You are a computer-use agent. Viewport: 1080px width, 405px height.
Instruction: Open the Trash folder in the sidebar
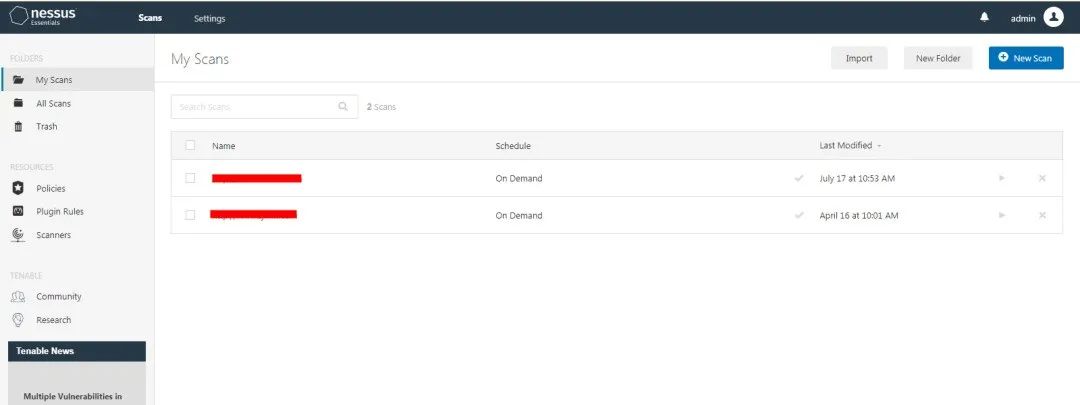[x=46, y=126]
